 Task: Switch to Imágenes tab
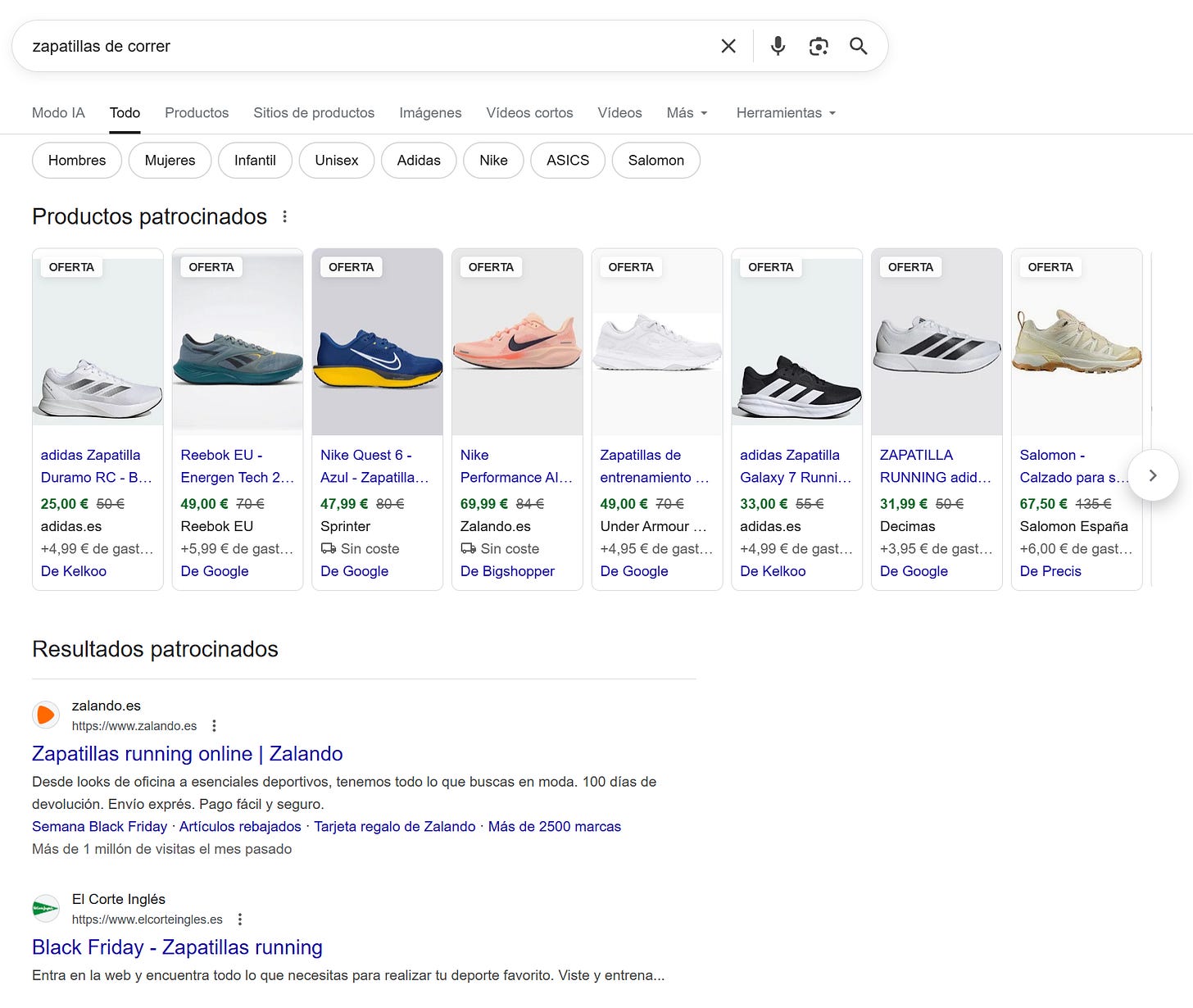pos(430,113)
